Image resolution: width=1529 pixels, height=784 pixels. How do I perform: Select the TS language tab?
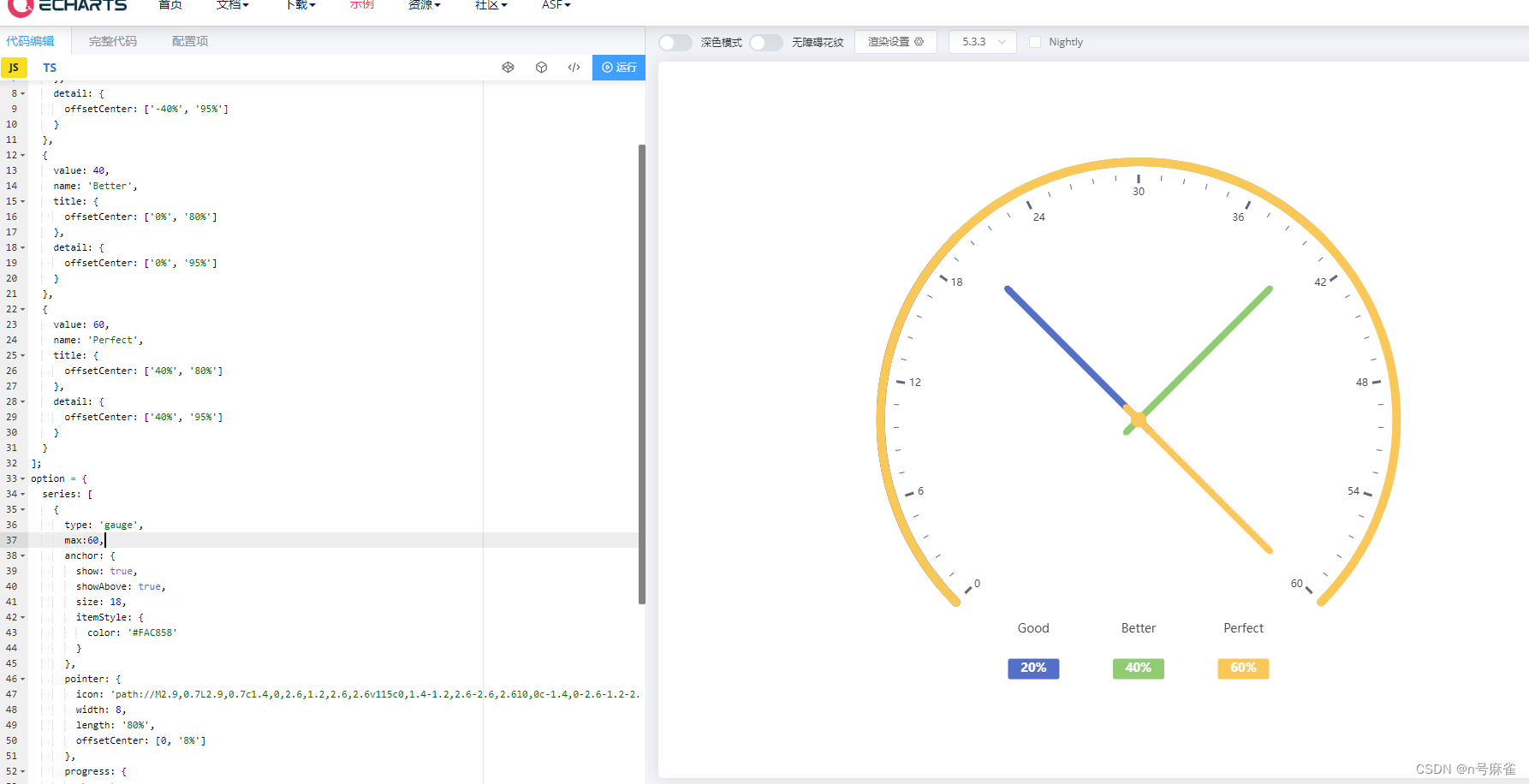(x=50, y=68)
